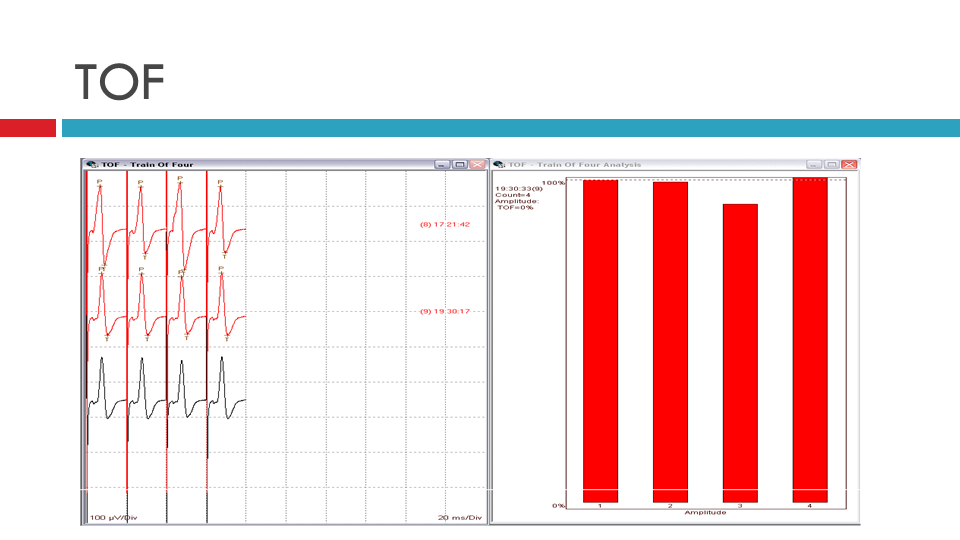Select the (8) 17:21:42 trace label
960x540 pixels.
445,225
